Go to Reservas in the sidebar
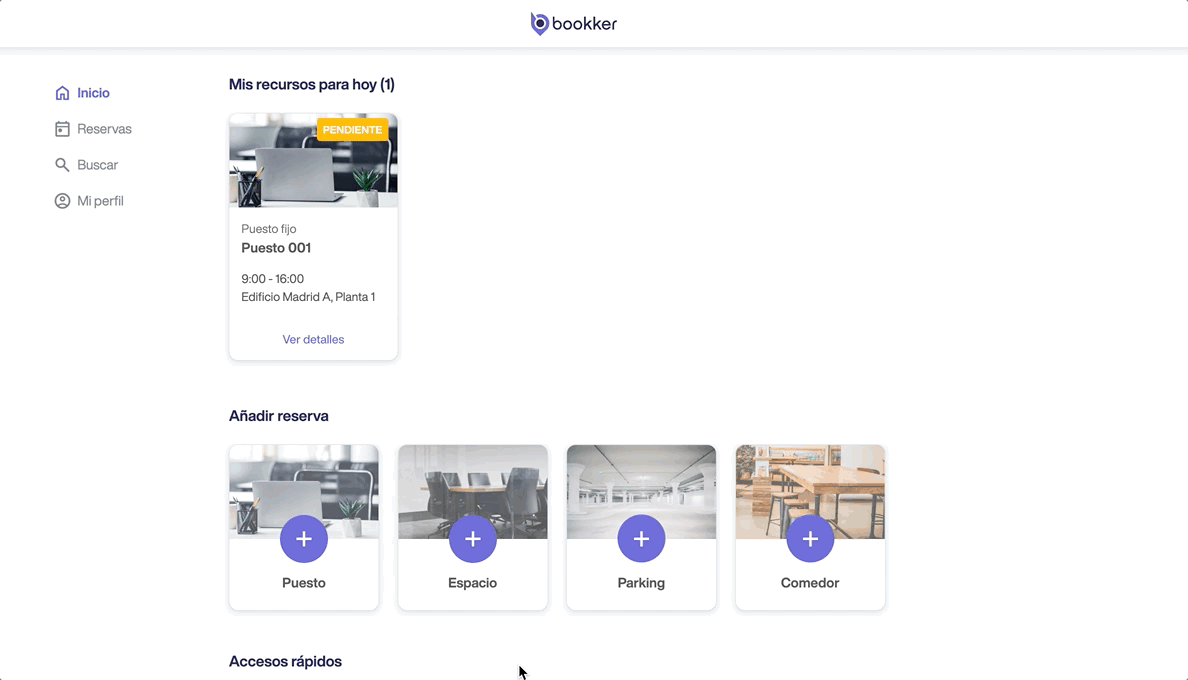Viewport: 1188px width, 680px height. (104, 129)
